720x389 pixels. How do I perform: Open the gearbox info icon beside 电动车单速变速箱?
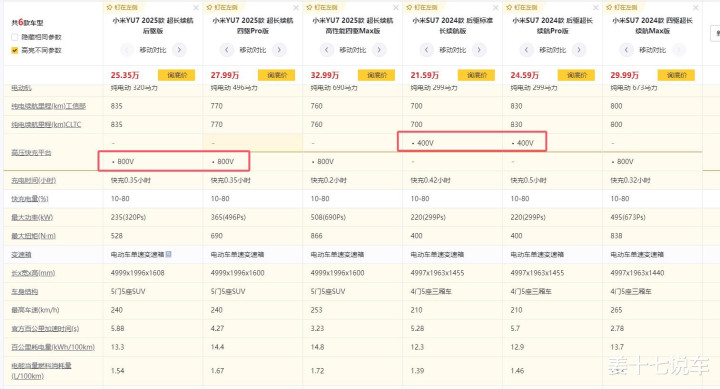pyautogui.click(x=169, y=254)
